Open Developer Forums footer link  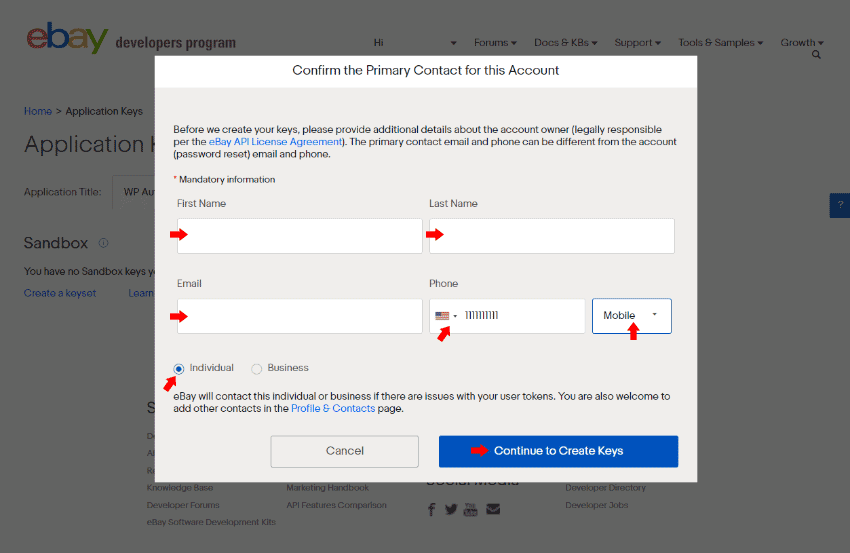coord(183,505)
